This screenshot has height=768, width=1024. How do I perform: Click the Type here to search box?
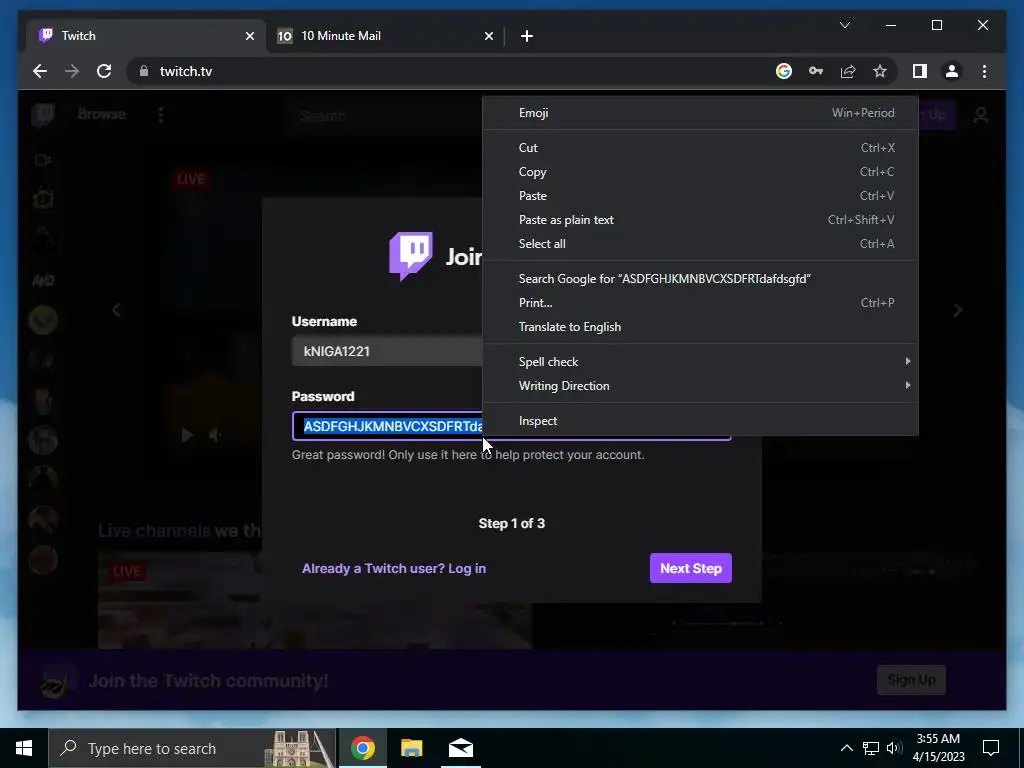click(x=192, y=748)
